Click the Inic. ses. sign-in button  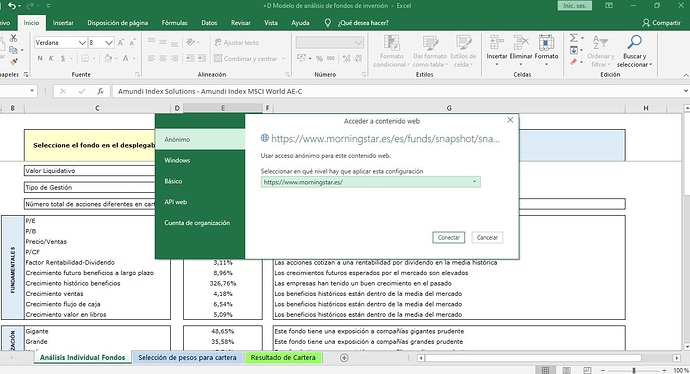point(575,6)
